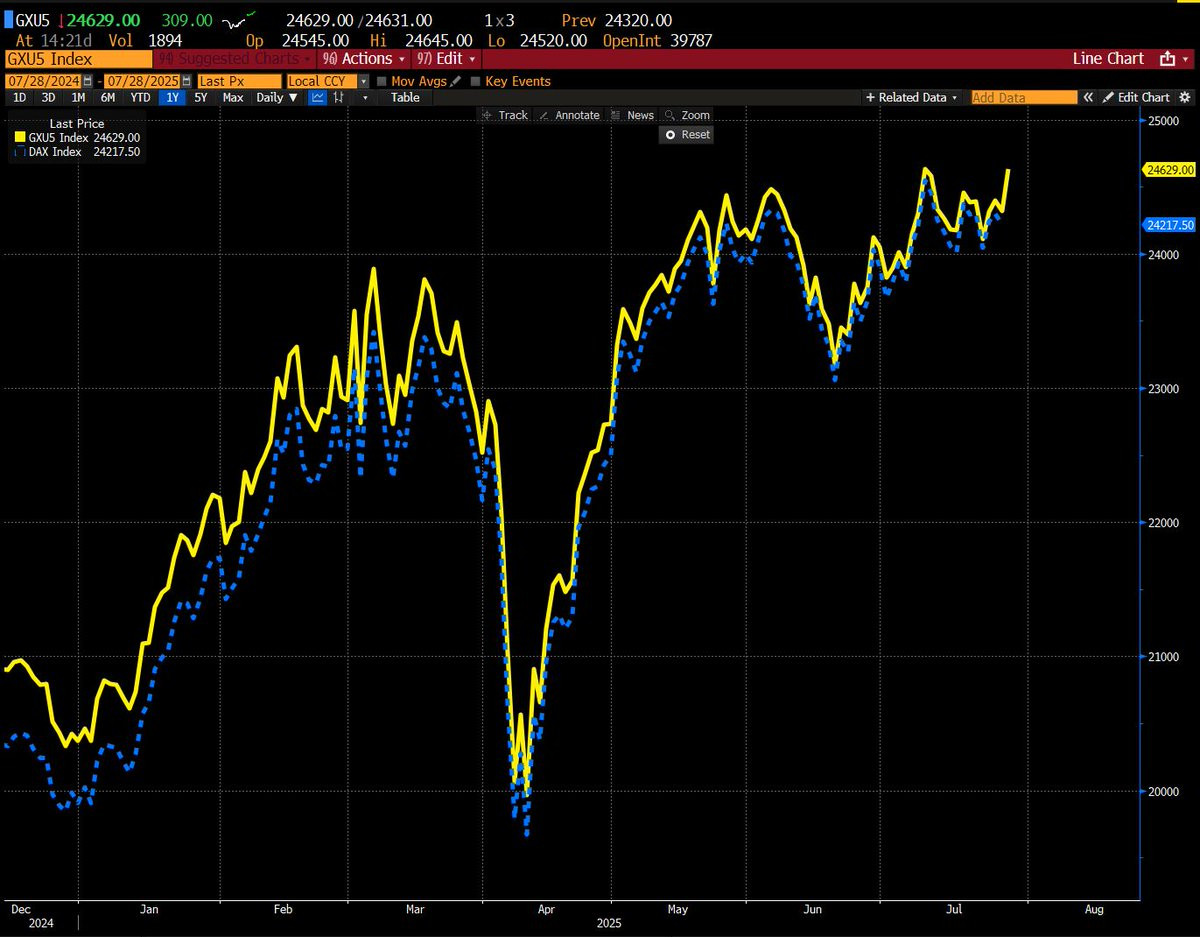This screenshot has height=937, width=1200.
Task: Enable the Key Events checkbox
Action: [x=475, y=81]
